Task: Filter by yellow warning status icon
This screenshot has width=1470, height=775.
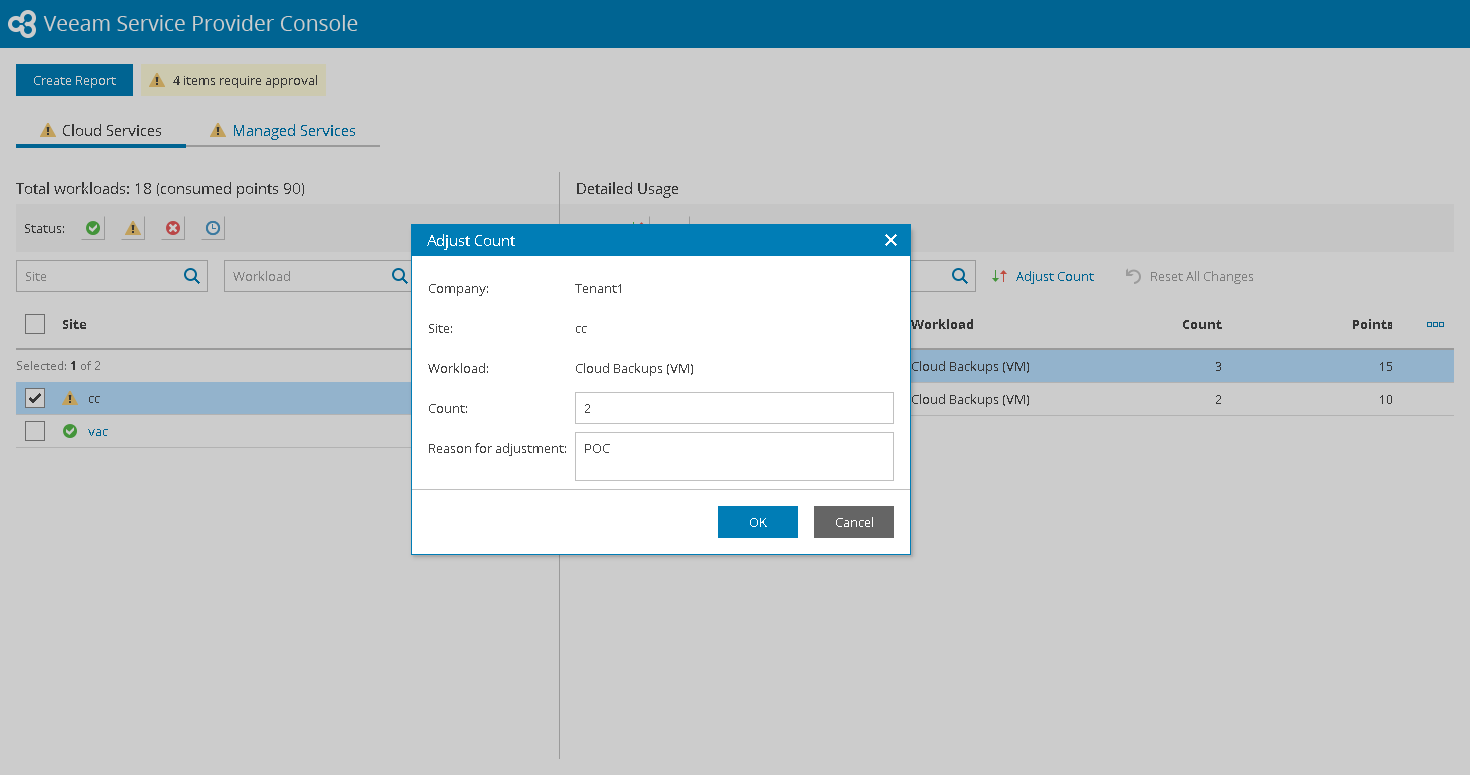Action: (133, 228)
